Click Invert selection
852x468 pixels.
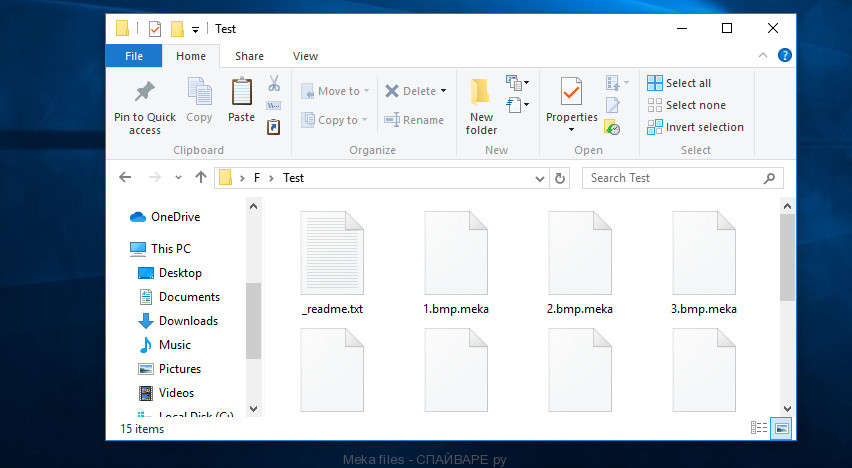(696, 127)
